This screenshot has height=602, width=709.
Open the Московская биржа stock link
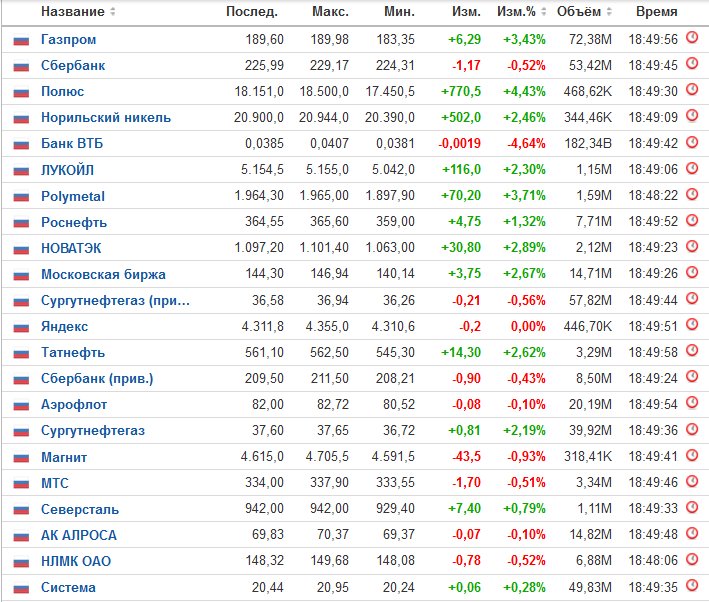coord(103,274)
